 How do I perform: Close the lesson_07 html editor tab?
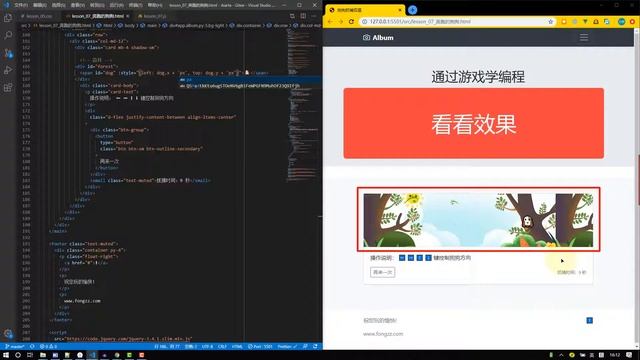pyautogui.click(x=128, y=16)
